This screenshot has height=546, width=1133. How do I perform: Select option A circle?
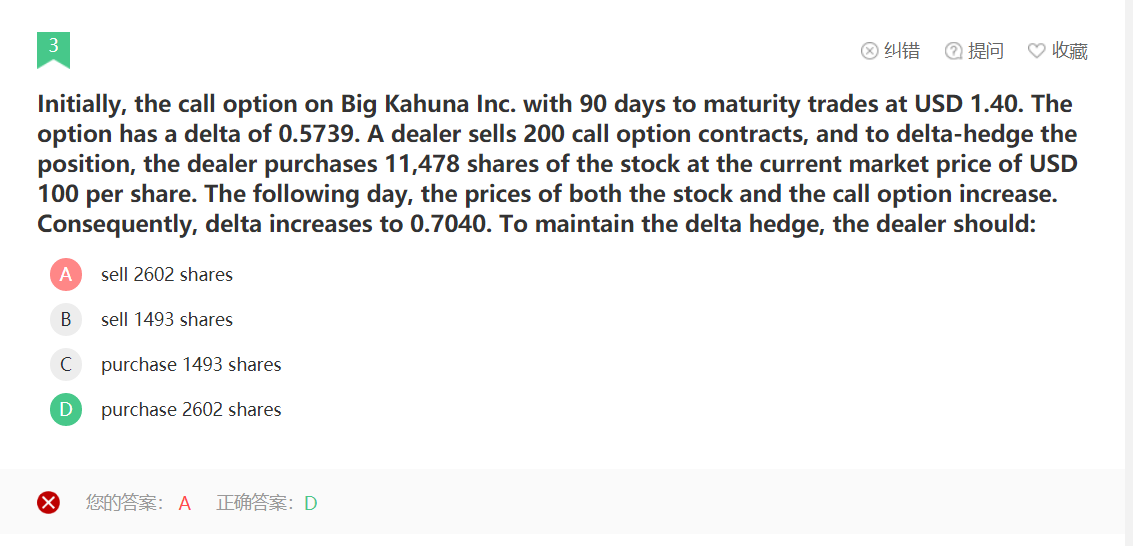(x=66, y=274)
